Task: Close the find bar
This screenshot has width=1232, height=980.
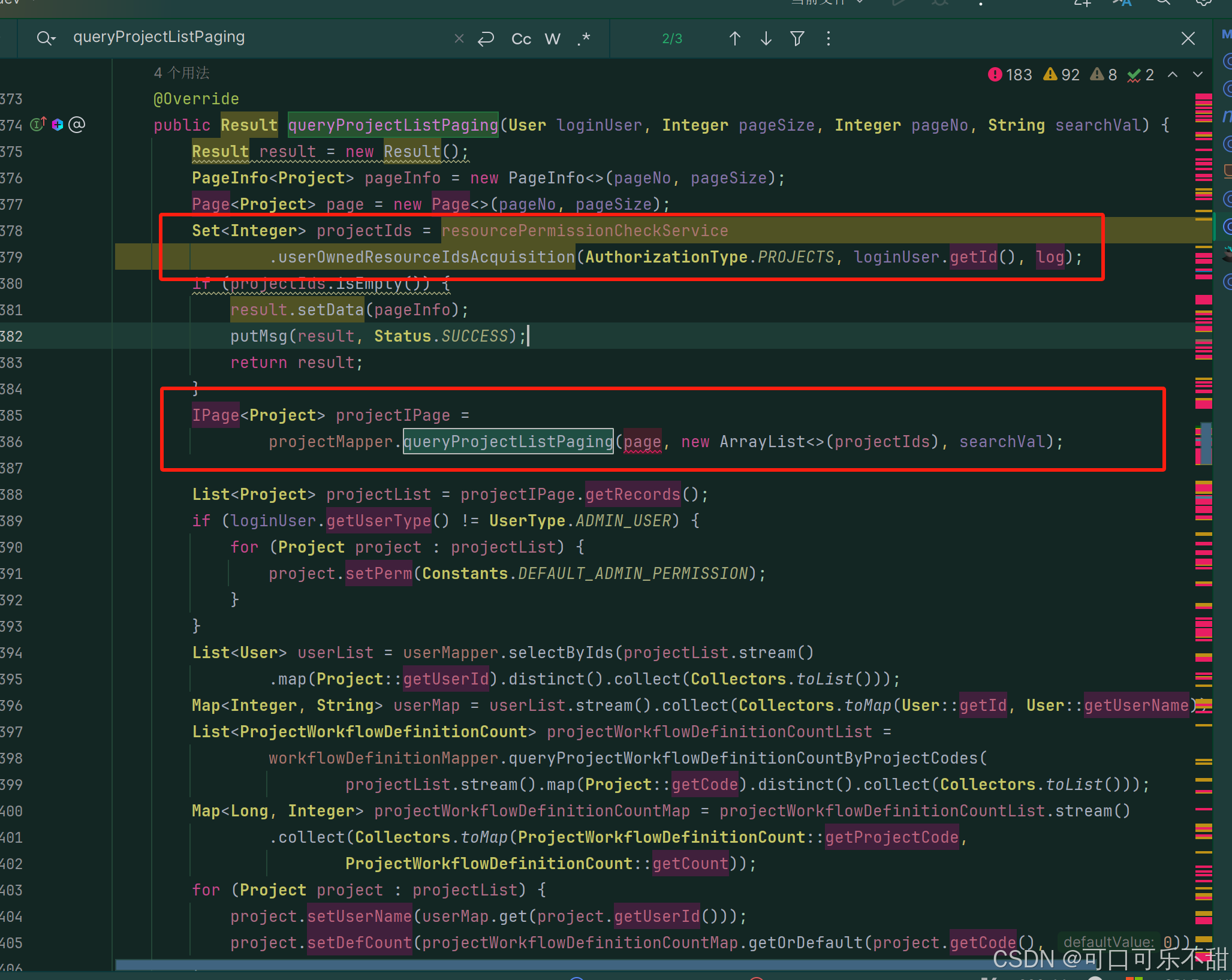Action: click(1188, 39)
